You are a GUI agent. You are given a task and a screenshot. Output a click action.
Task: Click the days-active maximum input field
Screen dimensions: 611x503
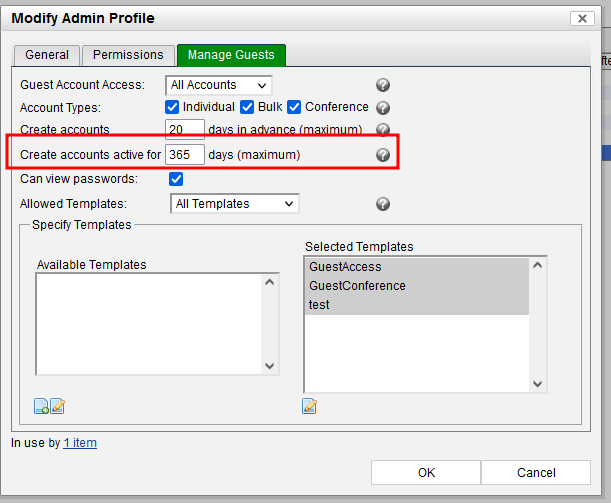point(185,155)
